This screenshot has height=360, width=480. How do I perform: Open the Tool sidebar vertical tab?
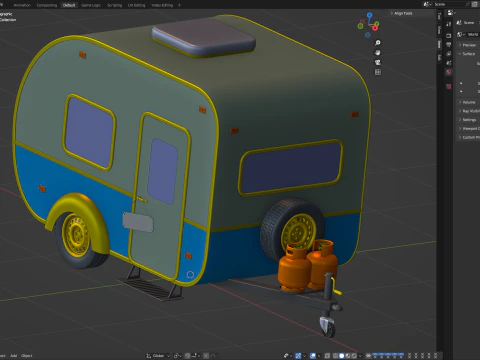pos(439,16)
